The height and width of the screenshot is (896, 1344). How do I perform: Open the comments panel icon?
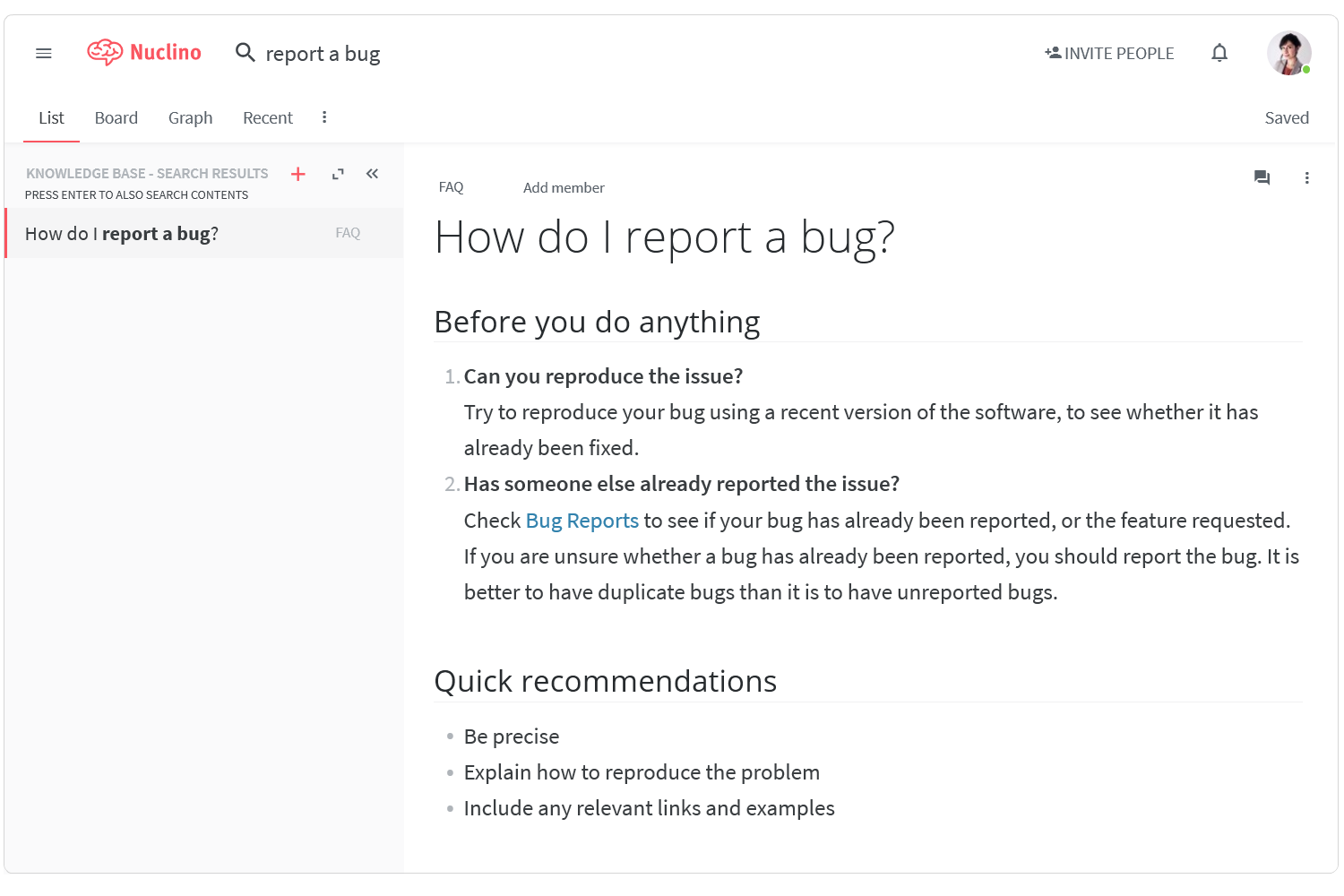pos(1262,177)
